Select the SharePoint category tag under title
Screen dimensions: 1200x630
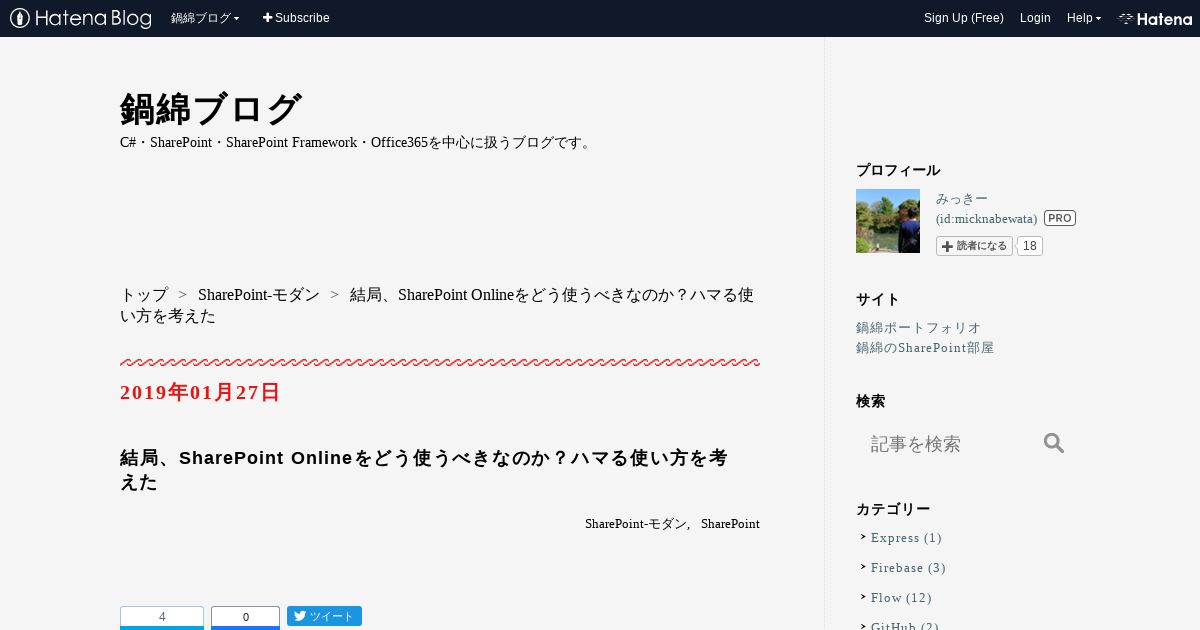pos(730,524)
